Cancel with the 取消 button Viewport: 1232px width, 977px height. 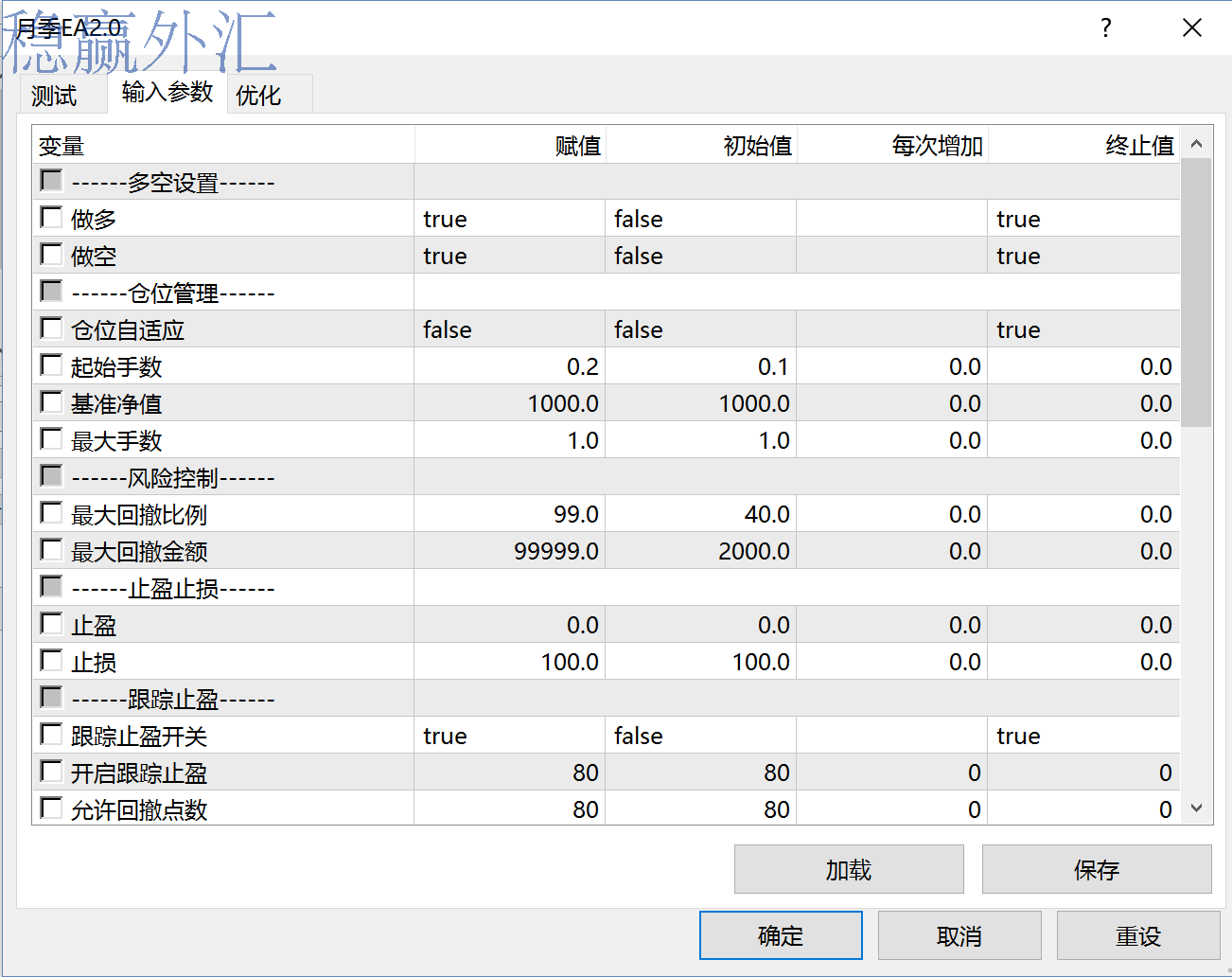click(x=959, y=935)
